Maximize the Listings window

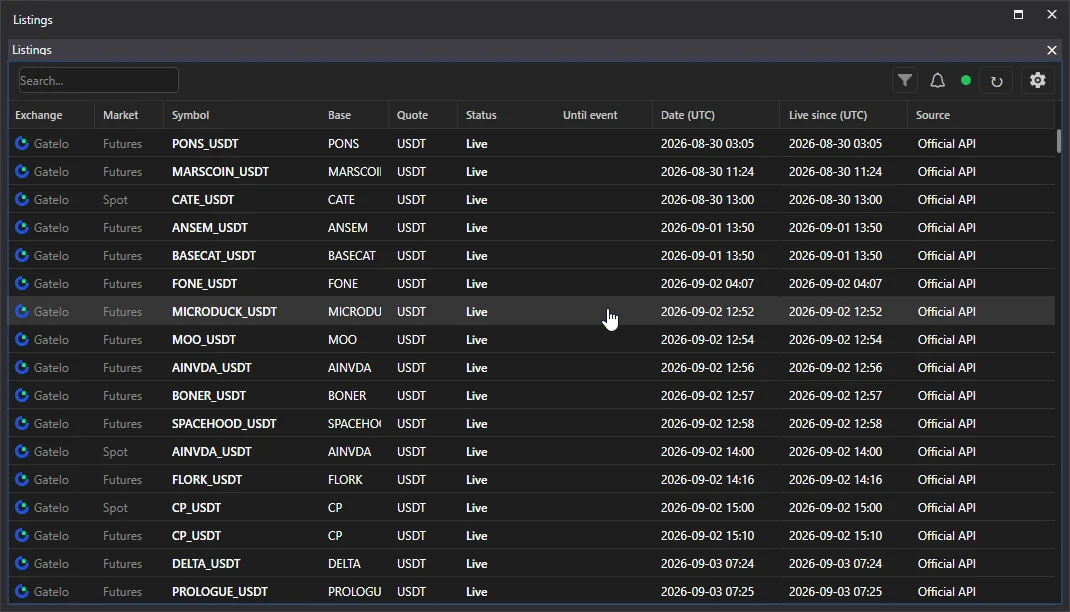(x=1018, y=14)
